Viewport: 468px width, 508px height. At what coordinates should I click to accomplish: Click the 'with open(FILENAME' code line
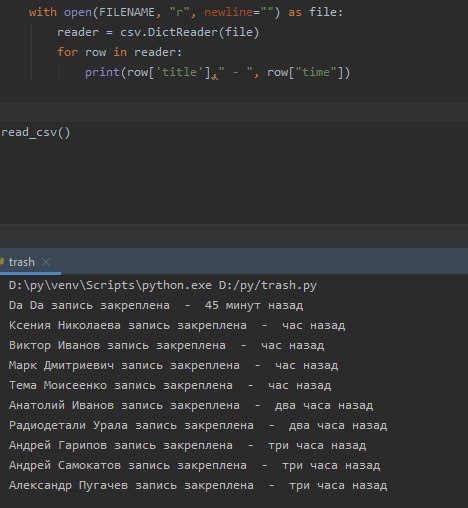(186, 12)
